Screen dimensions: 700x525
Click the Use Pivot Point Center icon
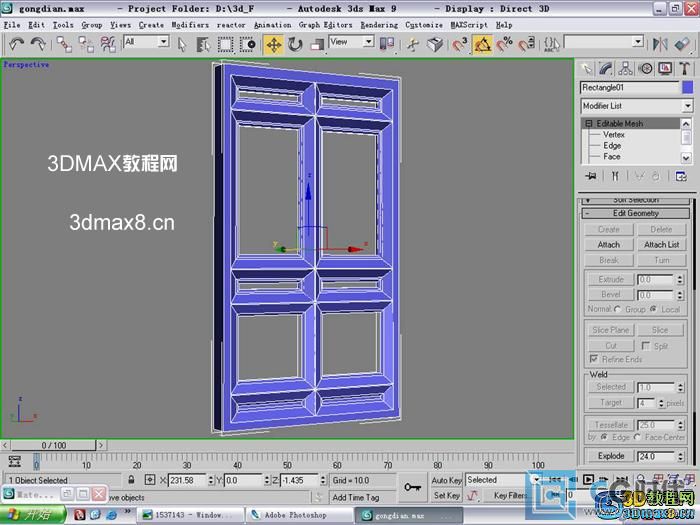387,44
